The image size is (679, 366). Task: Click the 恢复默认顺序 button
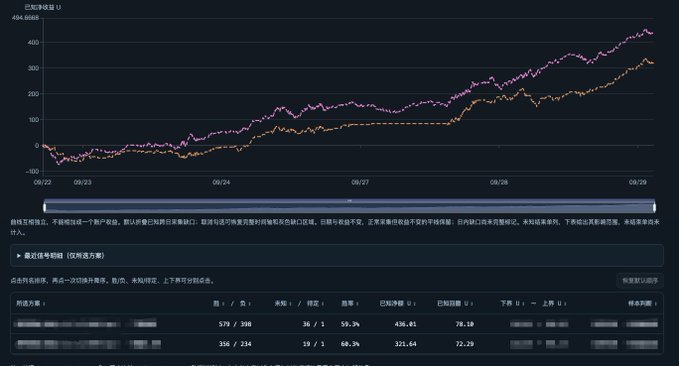640,281
